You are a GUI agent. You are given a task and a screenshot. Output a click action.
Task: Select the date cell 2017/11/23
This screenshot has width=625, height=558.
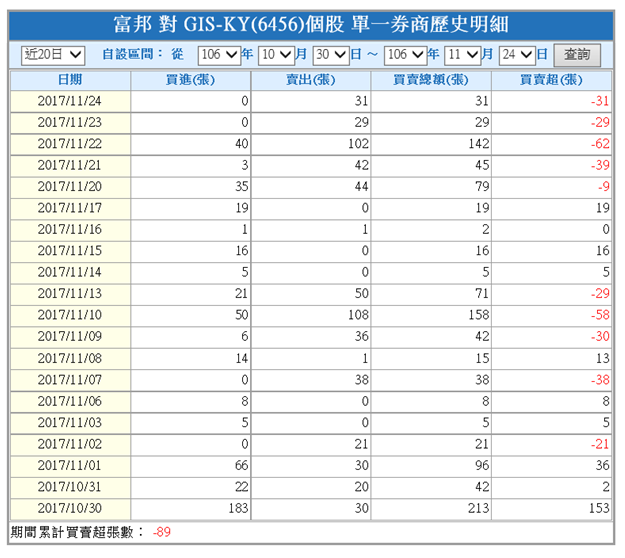coord(70,123)
